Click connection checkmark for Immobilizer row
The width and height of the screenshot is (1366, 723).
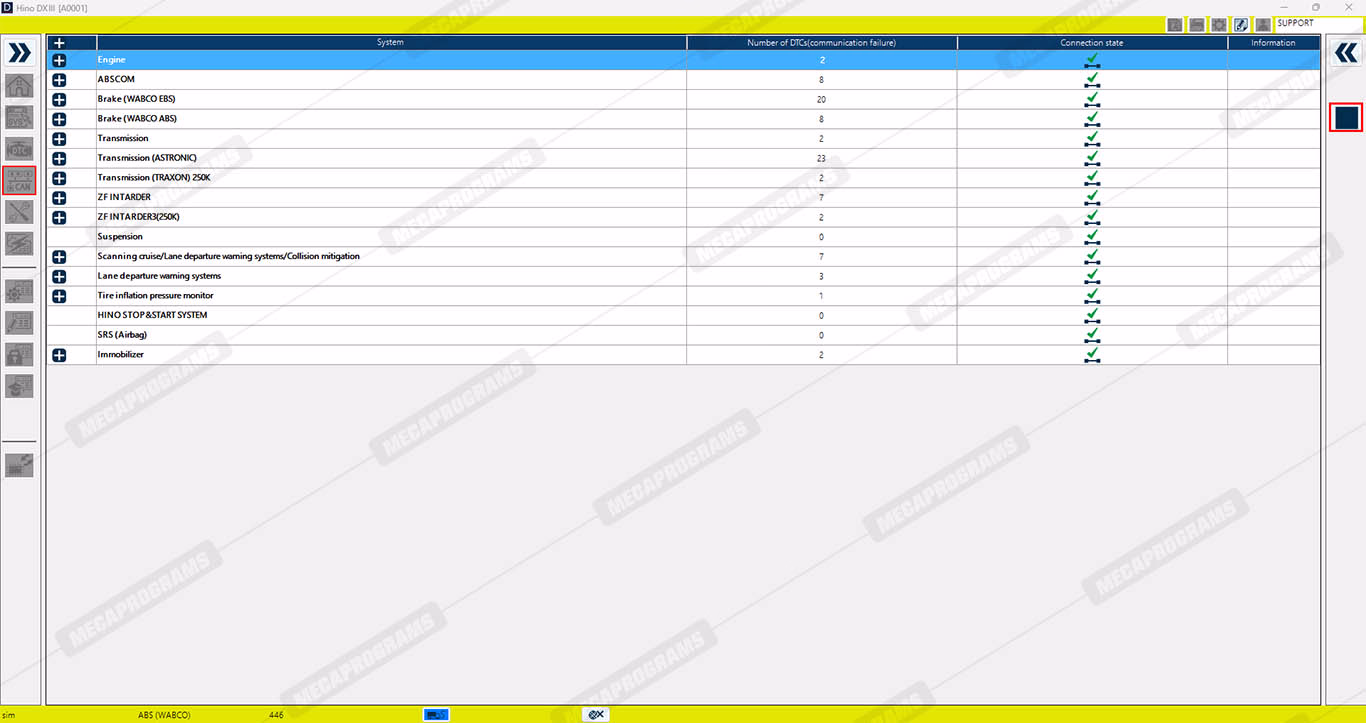[x=1092, y=355]
